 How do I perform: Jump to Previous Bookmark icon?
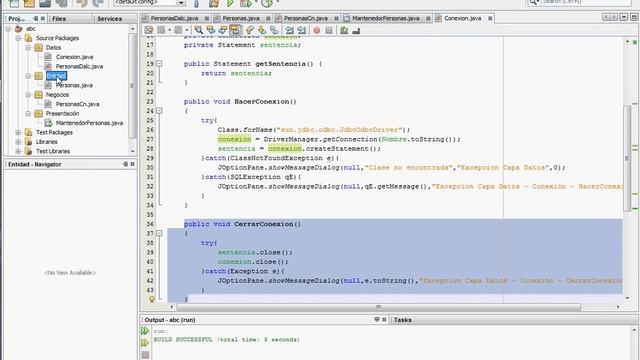pyautogui.click(x=250, y=30)
